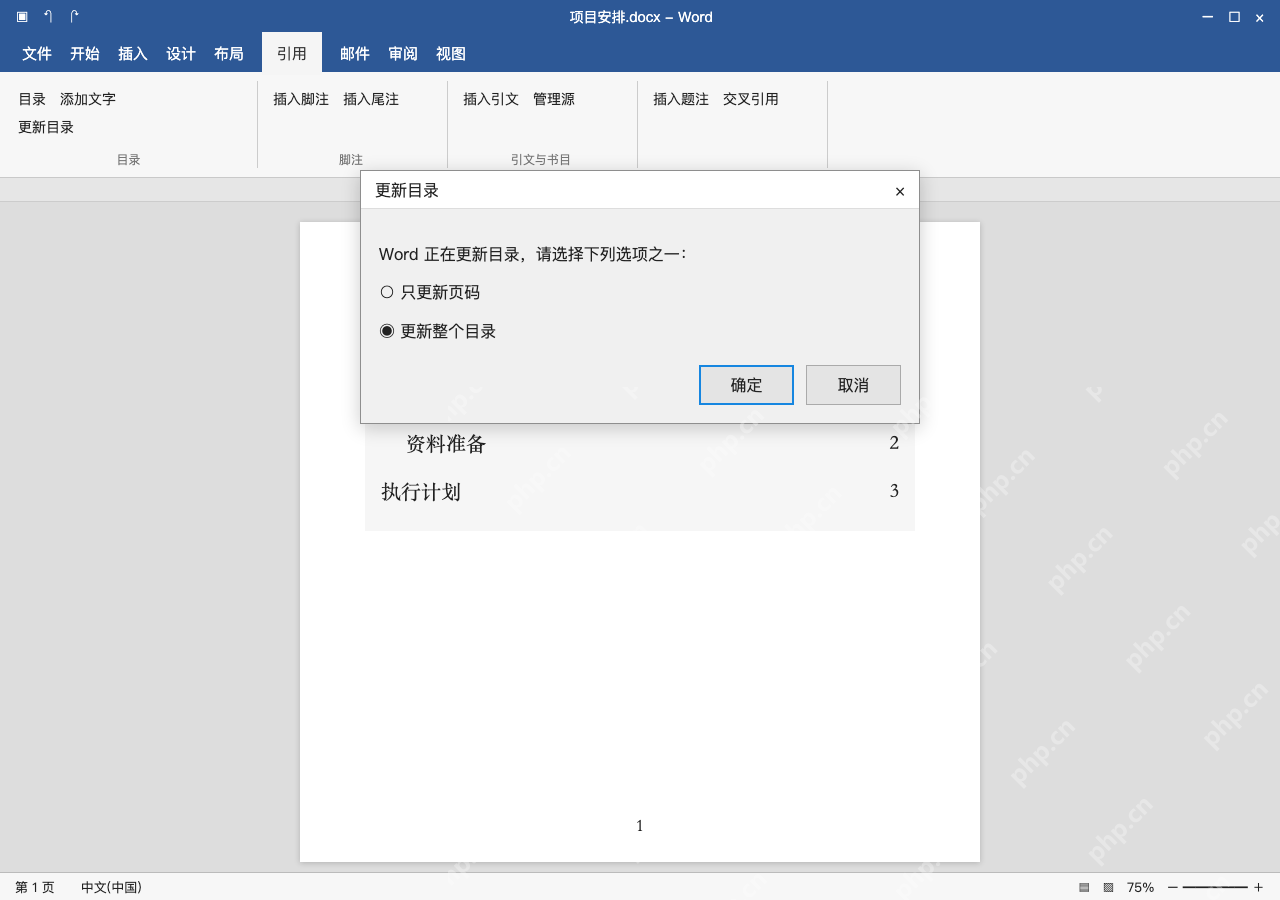Viewport: 1280px width, 900px height.
Task: Minimize the Word window
Action: click(1208, 17)
